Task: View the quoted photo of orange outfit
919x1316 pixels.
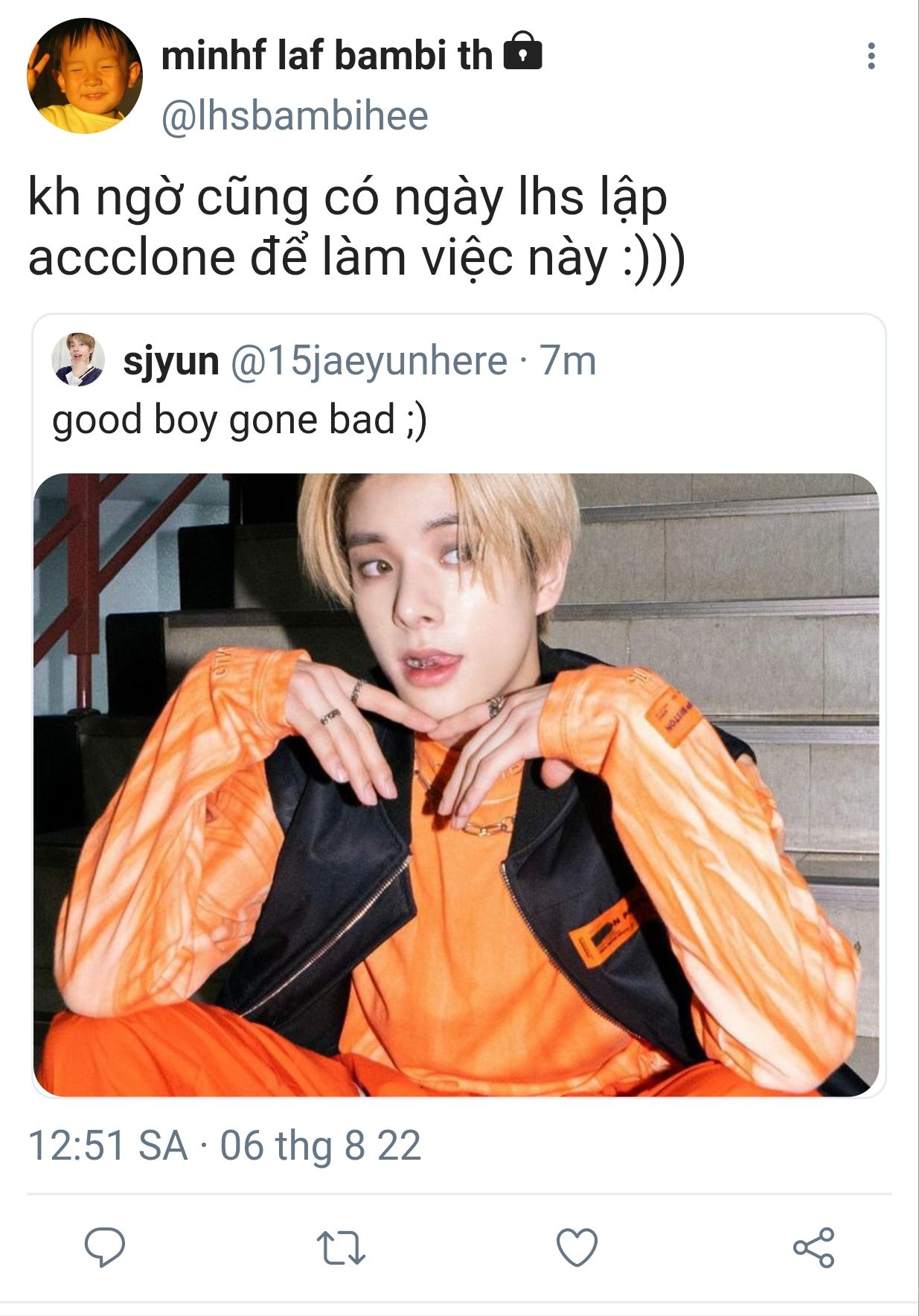Action: (x=456, y=785)
